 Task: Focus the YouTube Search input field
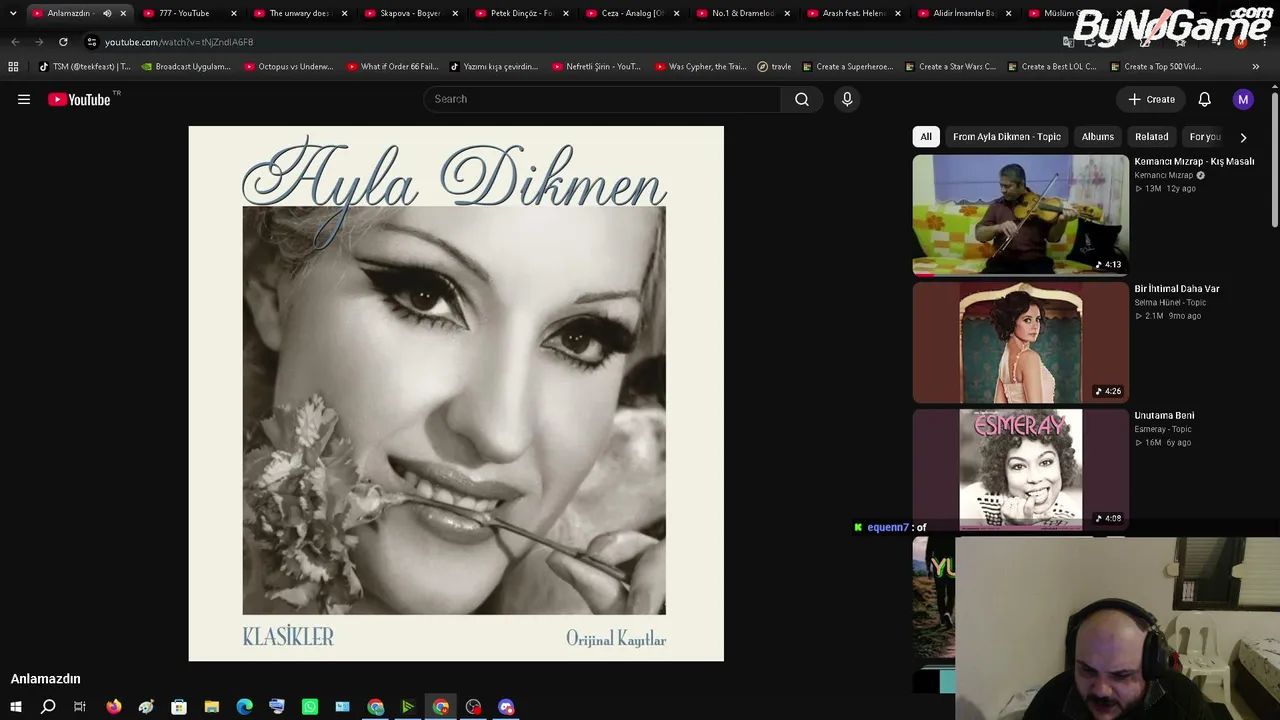pos(602,99)
